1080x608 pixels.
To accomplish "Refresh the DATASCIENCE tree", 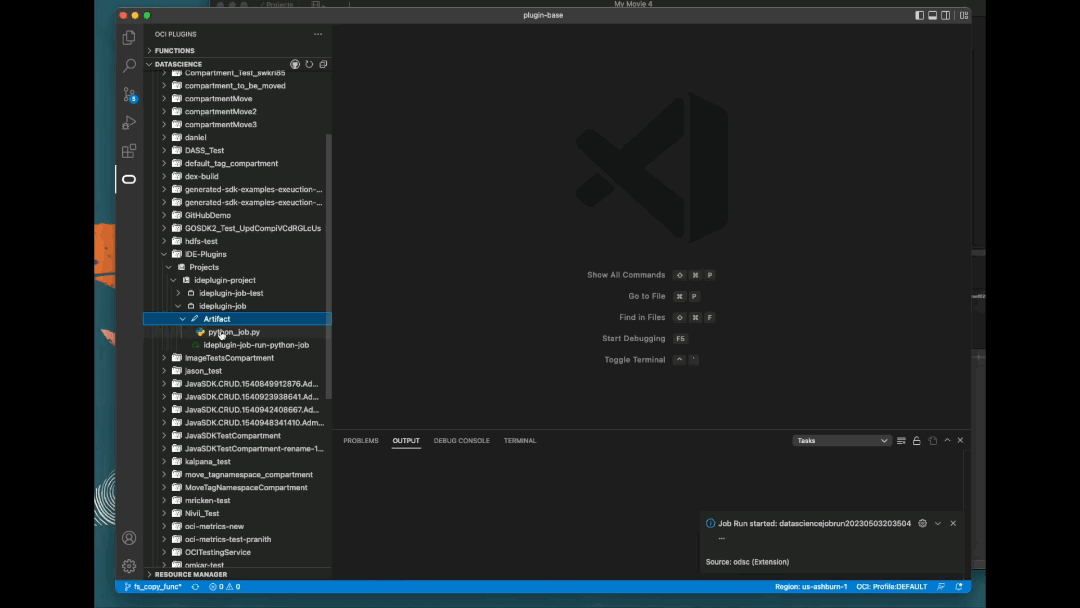I will pyautogui.click(x=308, y=63).
